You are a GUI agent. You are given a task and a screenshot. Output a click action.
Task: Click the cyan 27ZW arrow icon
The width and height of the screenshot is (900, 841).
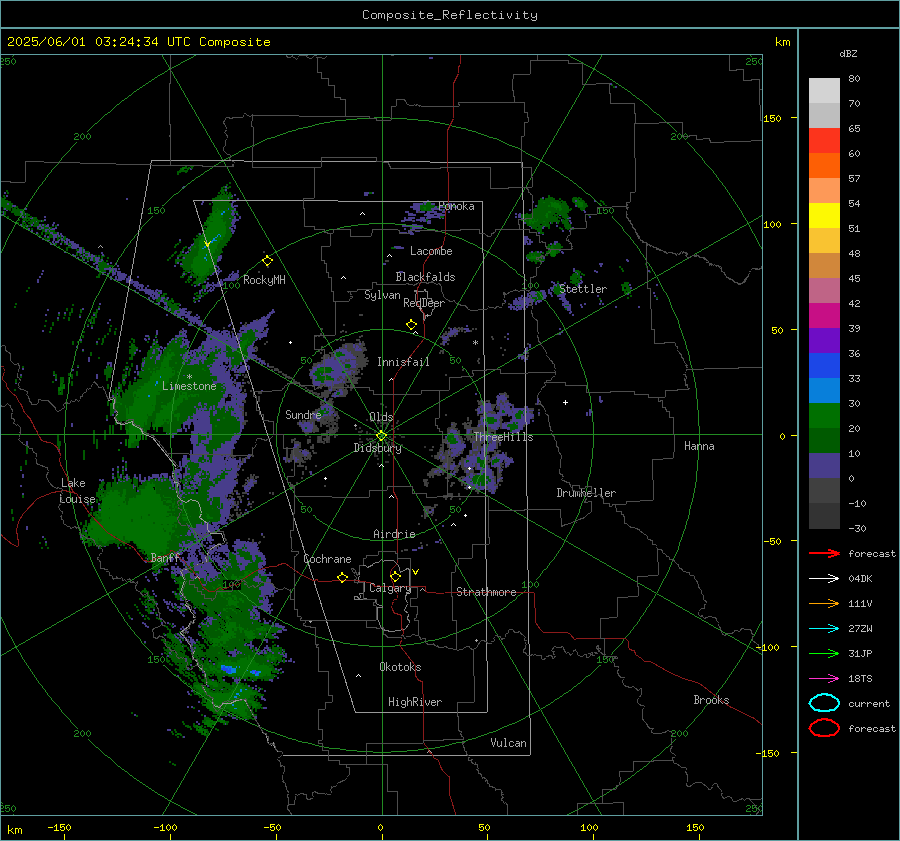point(824,629)
